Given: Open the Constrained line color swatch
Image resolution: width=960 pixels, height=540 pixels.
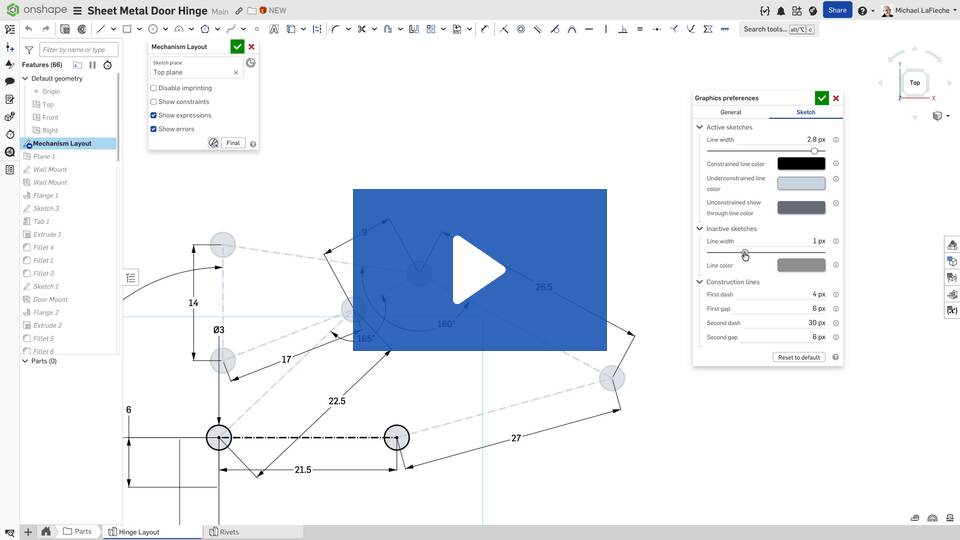Looking at the screenshot, I should [801, 163].
